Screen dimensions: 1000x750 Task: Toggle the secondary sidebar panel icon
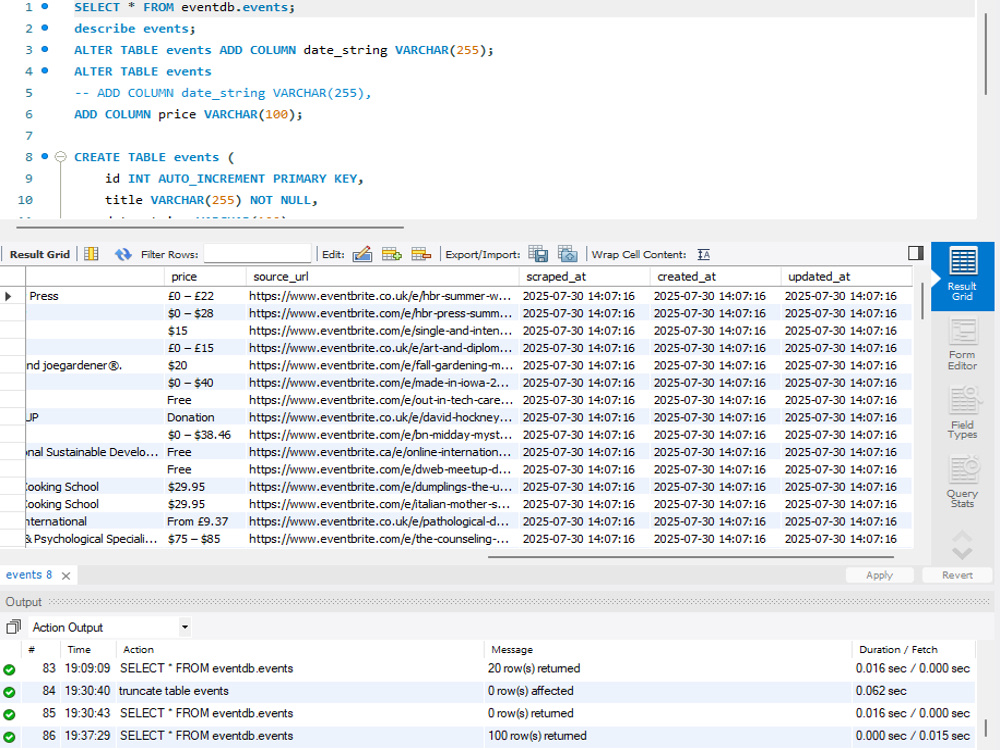(916, 253)
